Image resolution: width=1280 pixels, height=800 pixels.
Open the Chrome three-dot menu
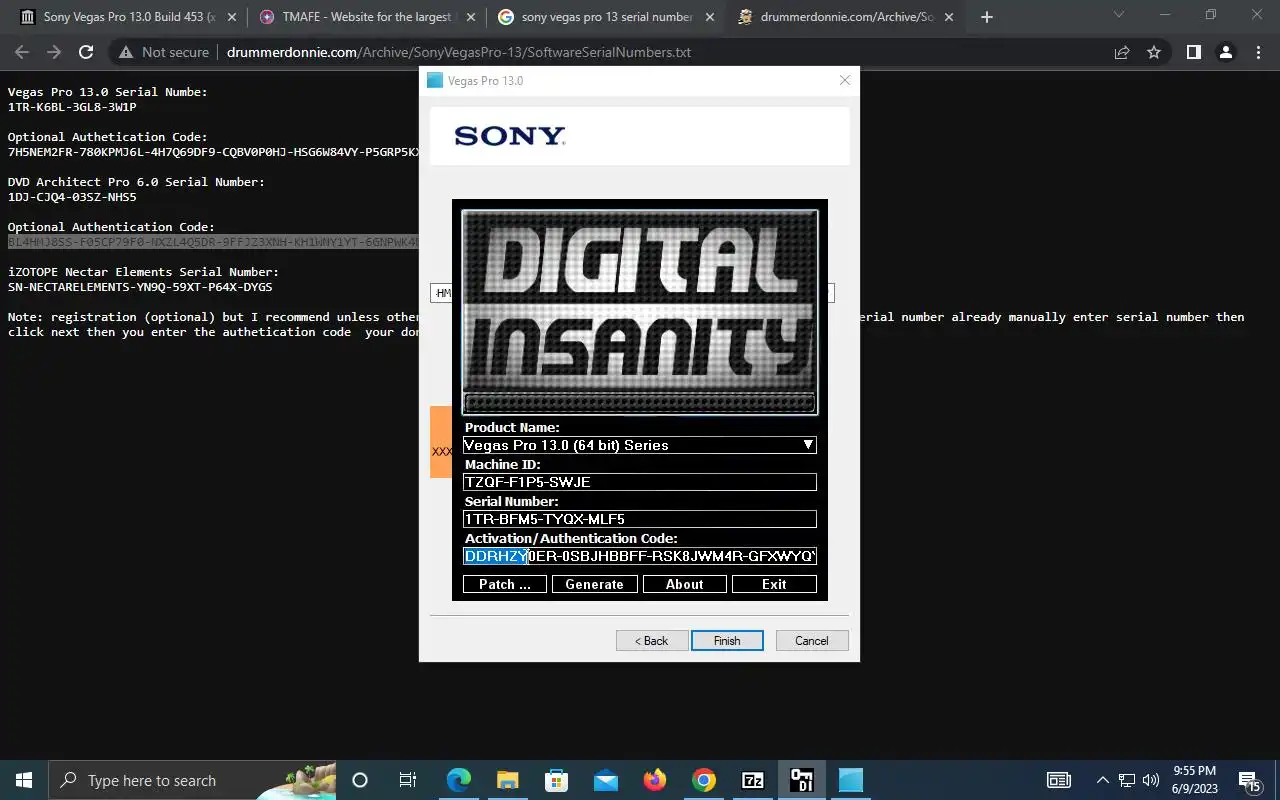1257,52
